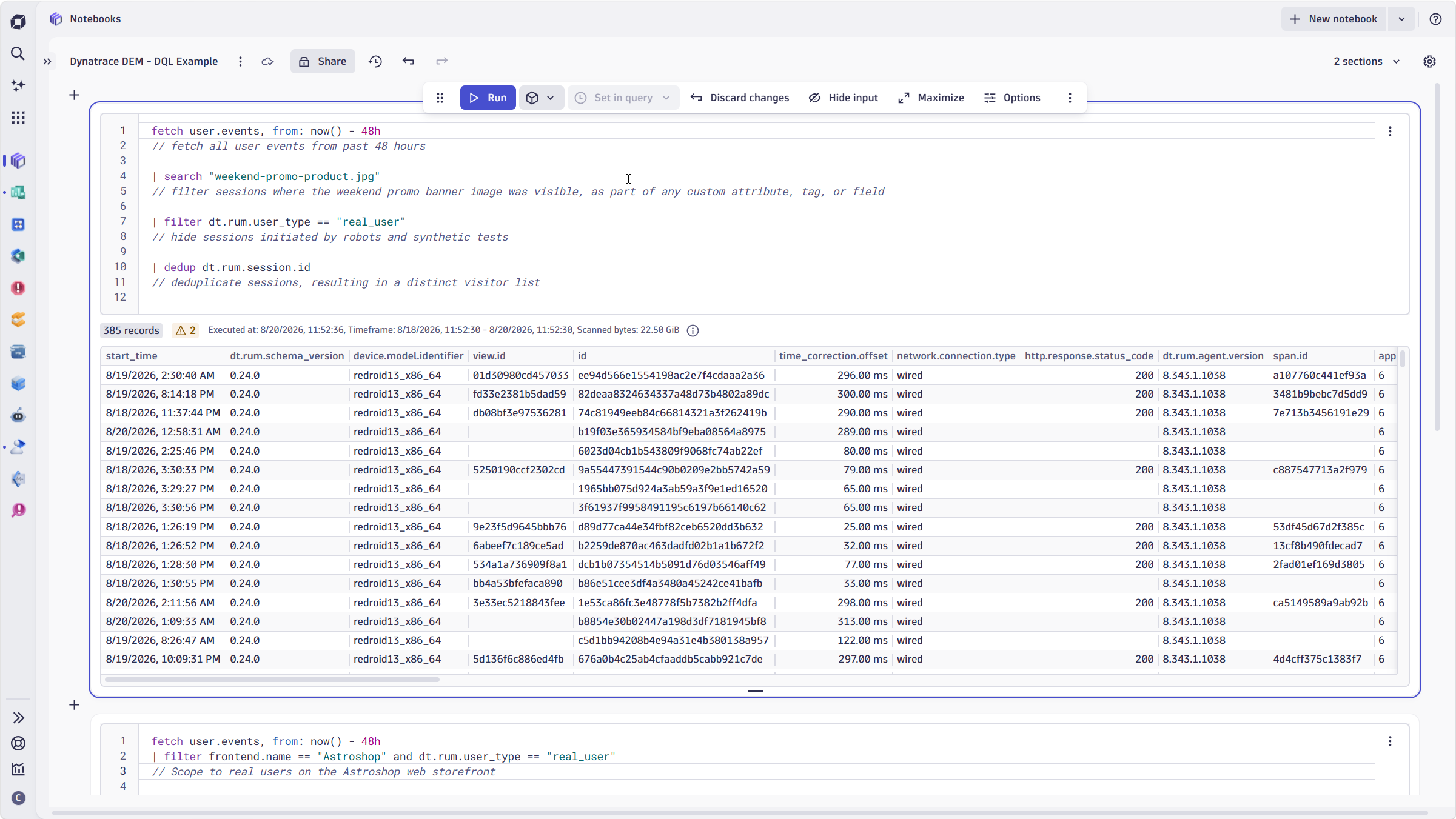Click the page horizontal scrollbar at bottom

740,813
